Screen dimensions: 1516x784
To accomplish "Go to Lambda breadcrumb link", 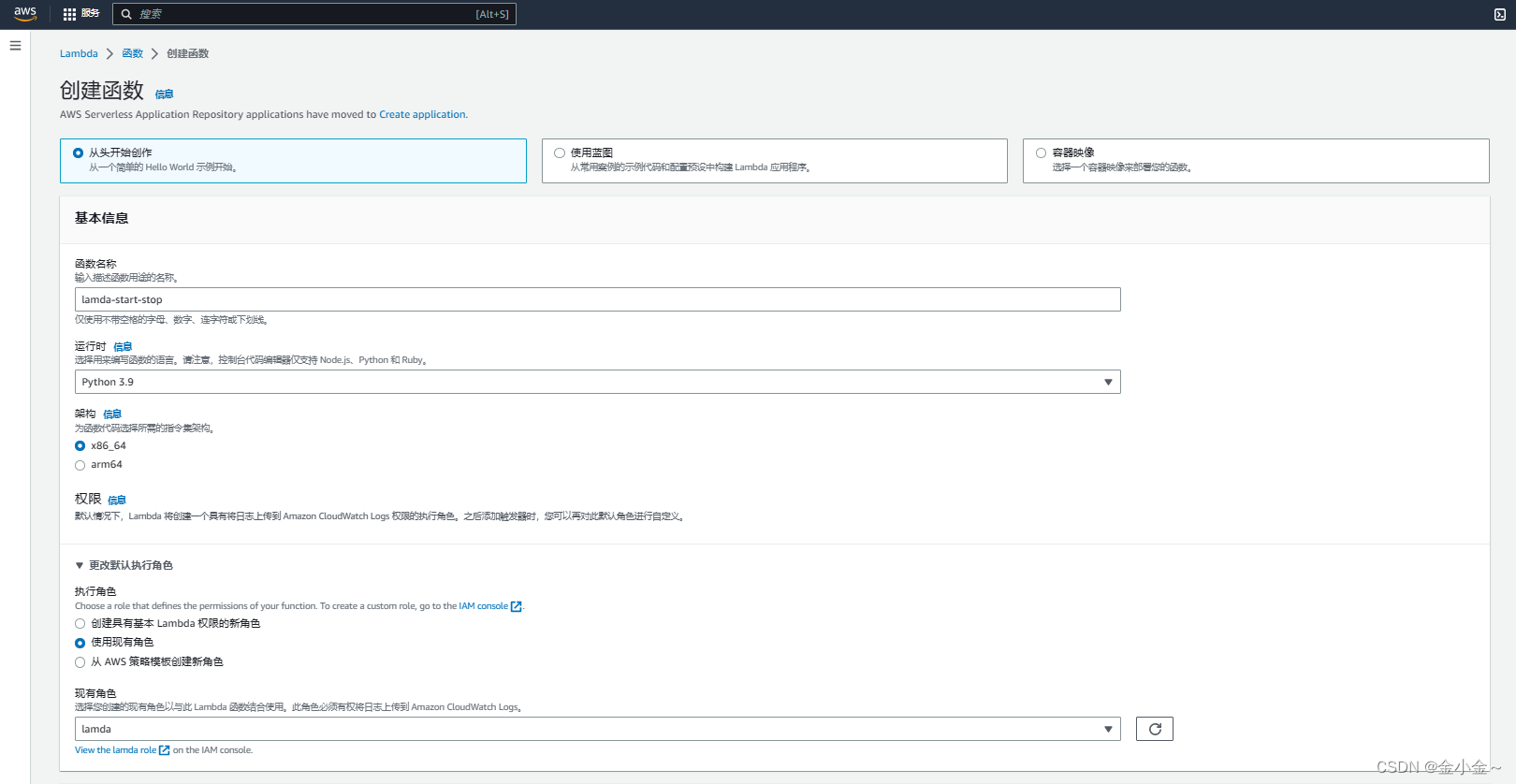I will (x=79, y=53).
